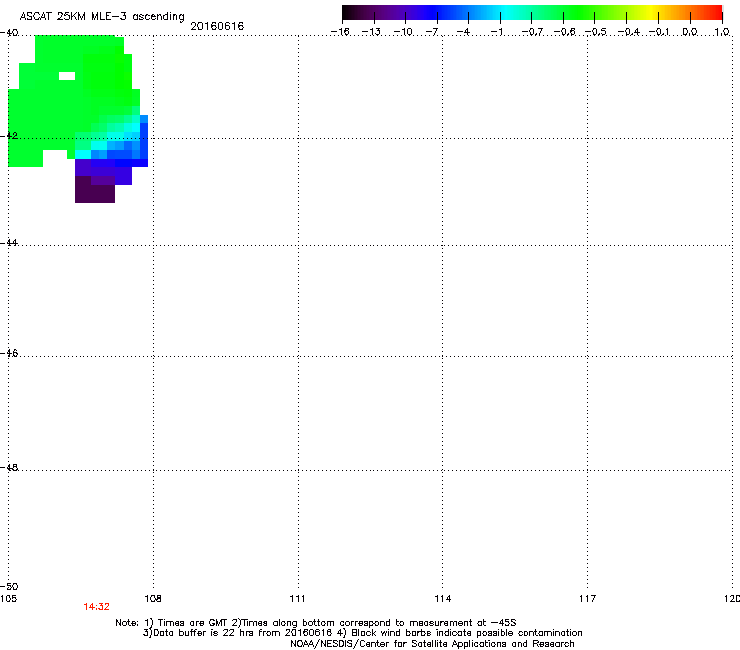The image size is (740, 650).
Task: Click the -44 latitude axis label
Action: [x=9, y=243]
